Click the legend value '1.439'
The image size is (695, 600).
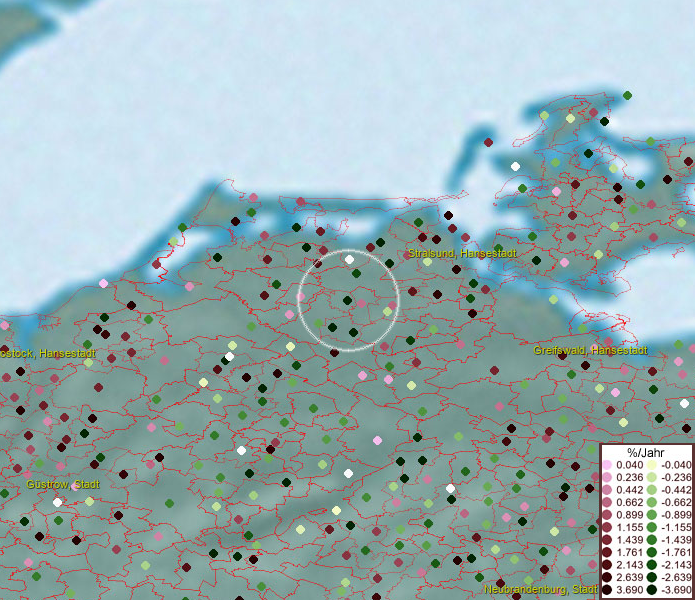629,540
